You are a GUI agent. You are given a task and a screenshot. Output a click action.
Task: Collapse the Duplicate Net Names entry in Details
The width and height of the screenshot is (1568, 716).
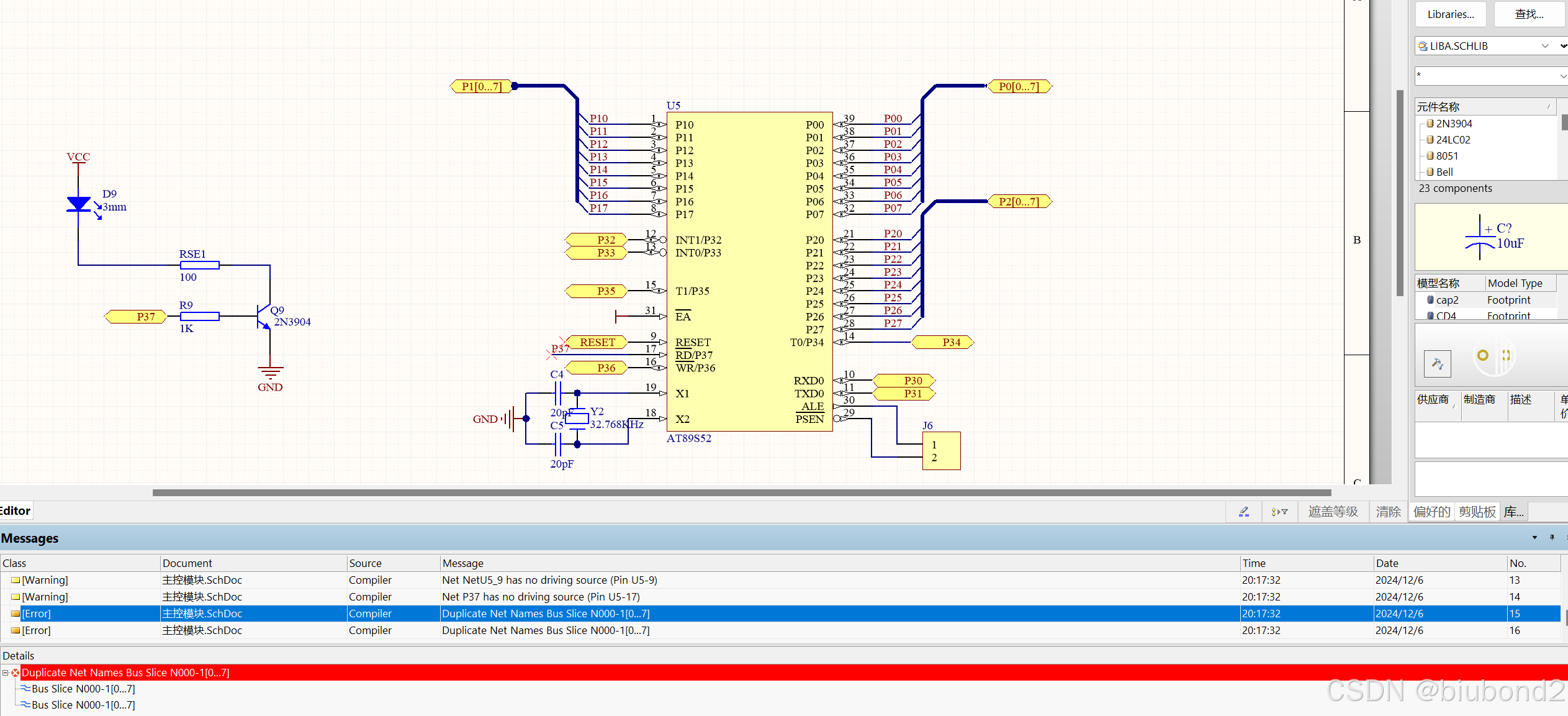5,673
